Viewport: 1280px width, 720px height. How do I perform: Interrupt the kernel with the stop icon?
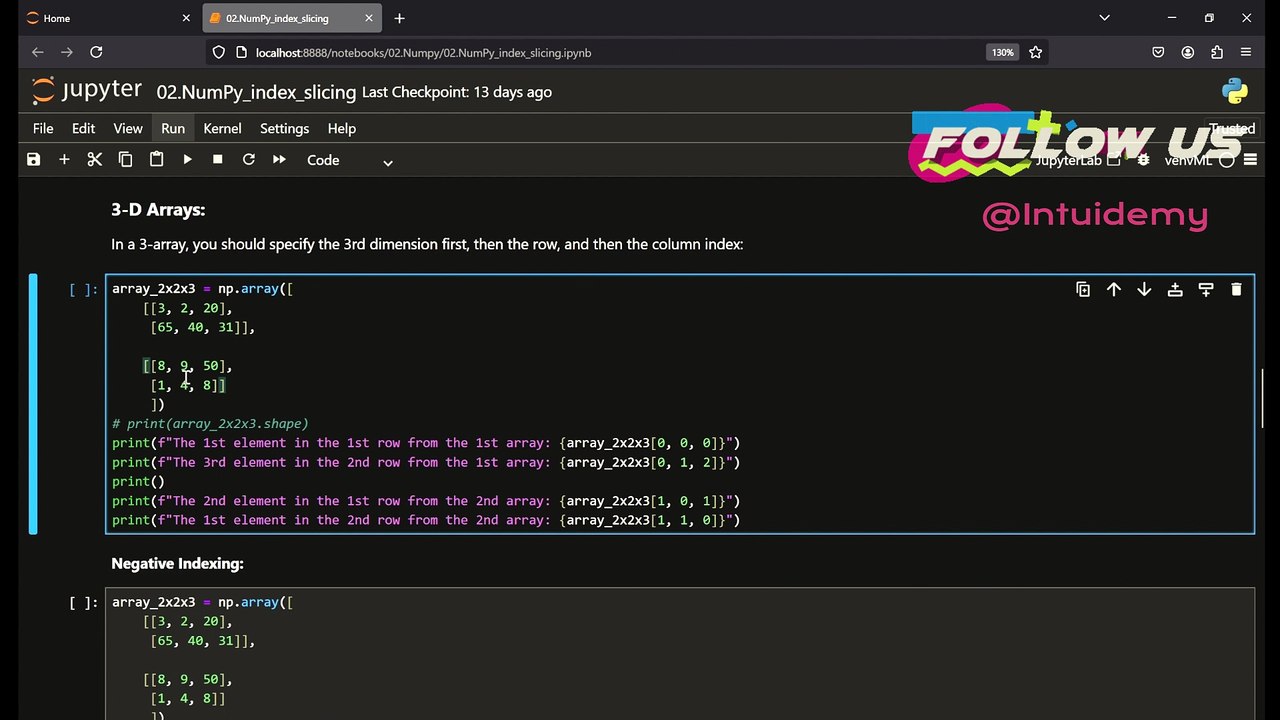tap(217, 160)
